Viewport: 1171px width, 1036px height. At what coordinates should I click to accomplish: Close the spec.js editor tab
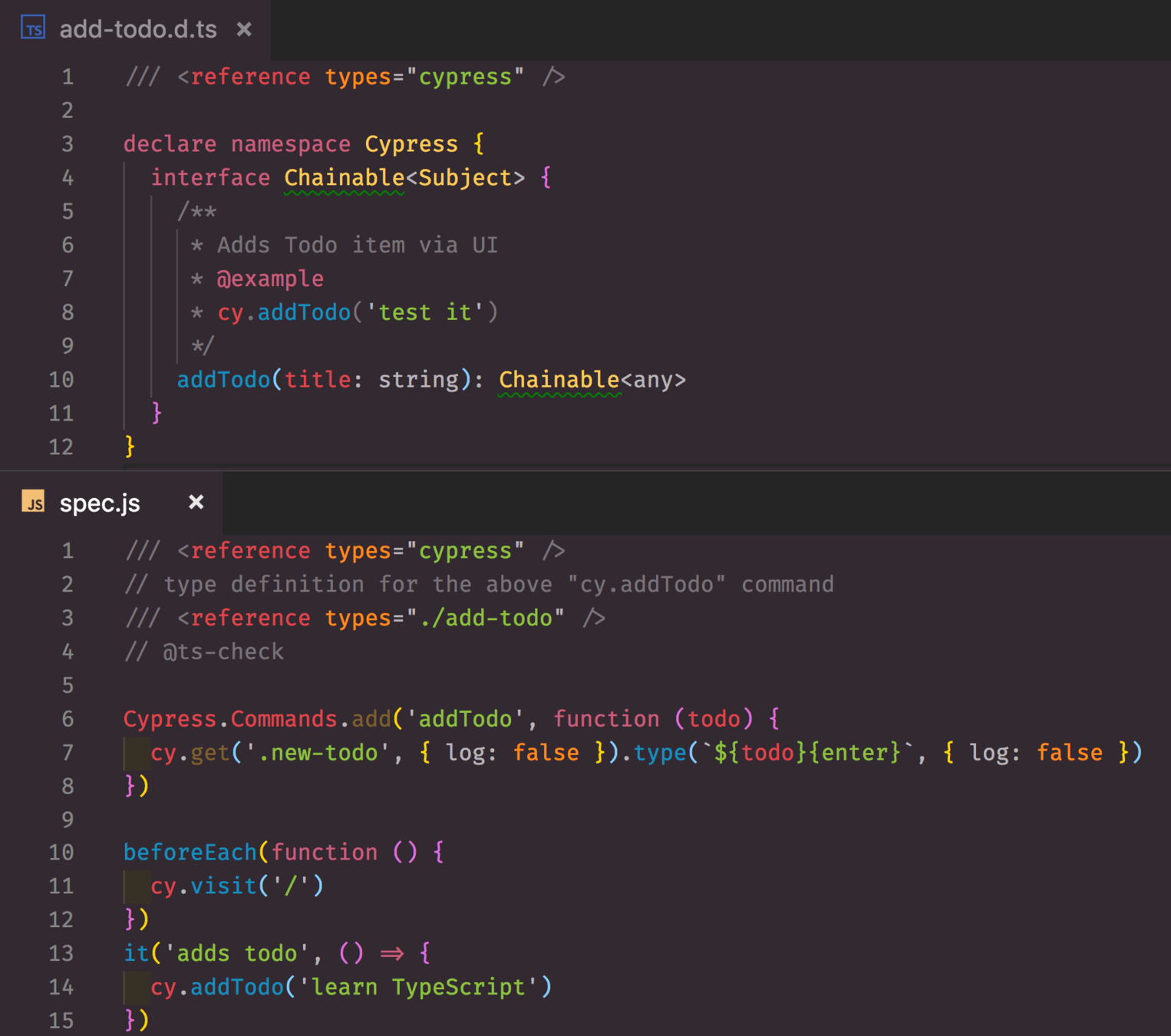(x=196, y=502)
